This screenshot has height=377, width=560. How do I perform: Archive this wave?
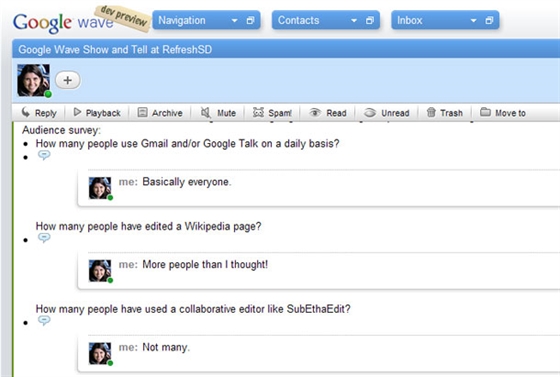point(160,113)
